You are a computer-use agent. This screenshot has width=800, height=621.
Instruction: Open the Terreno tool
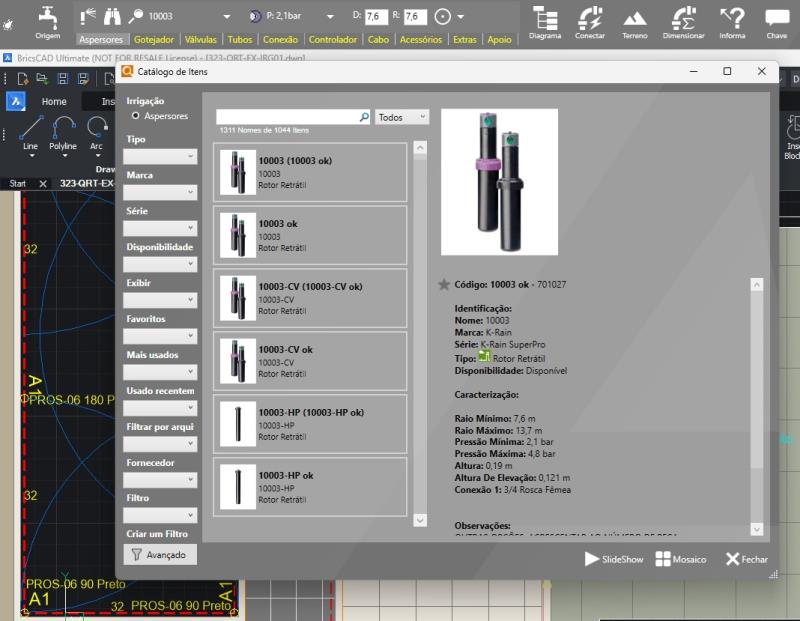(635, 18)
